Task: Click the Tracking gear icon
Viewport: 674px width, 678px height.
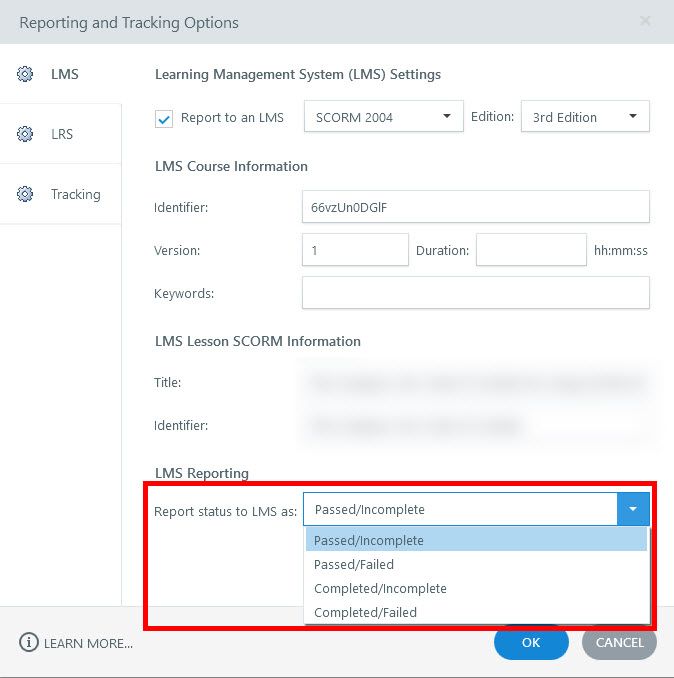Action: 25,194
